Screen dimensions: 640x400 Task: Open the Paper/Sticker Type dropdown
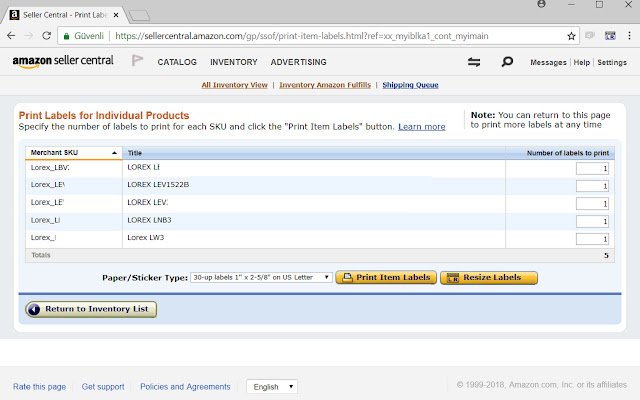tap(261, 278)
